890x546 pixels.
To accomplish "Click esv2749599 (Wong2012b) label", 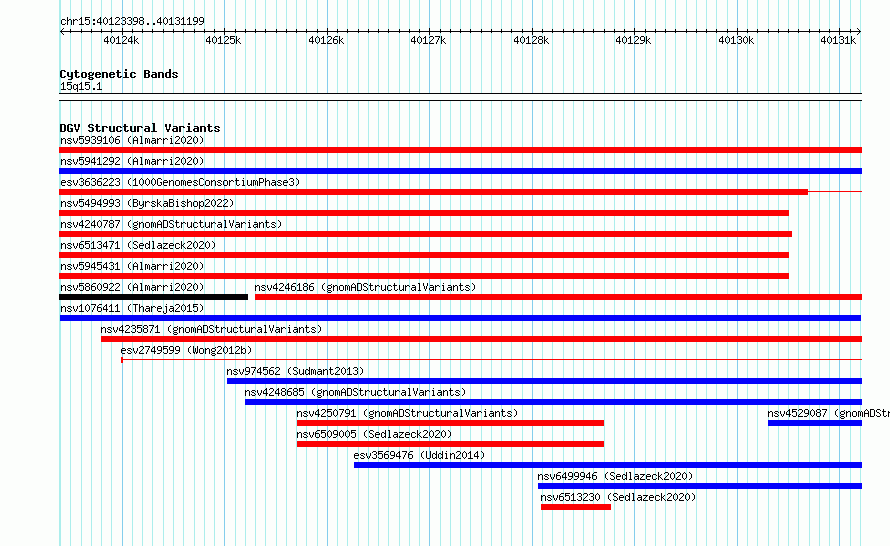I will pos(186,350).
